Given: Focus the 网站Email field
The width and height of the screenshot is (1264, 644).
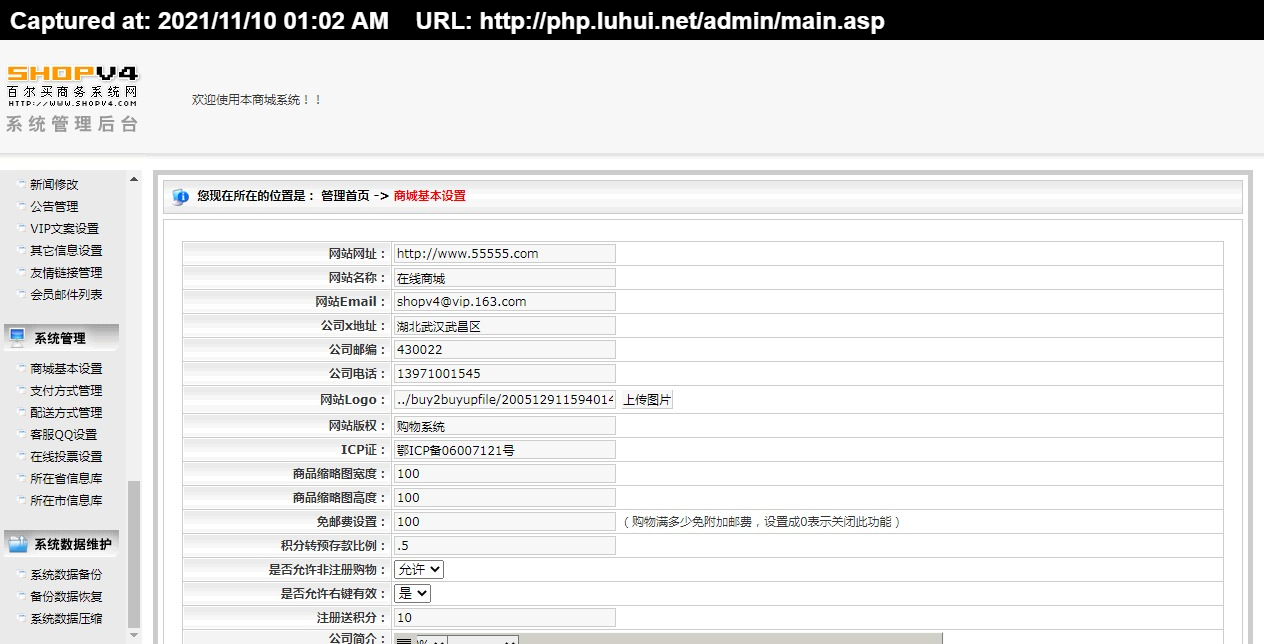Looking at the screenshot, I should (x=505, y=302).
